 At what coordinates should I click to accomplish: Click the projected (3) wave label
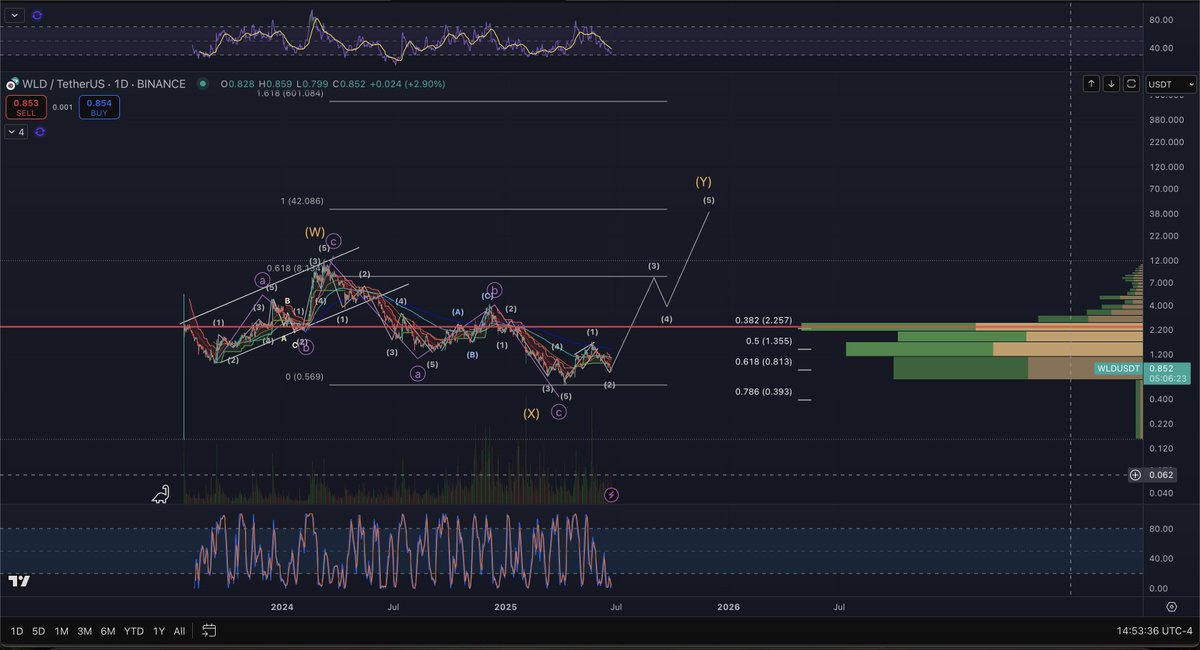654,266
